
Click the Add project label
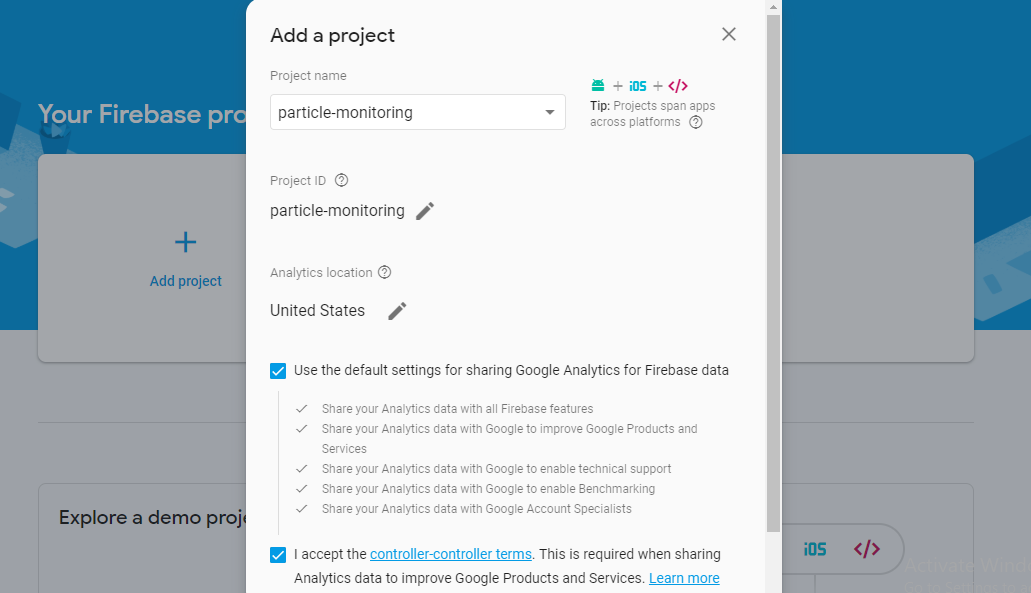(185, 281)
